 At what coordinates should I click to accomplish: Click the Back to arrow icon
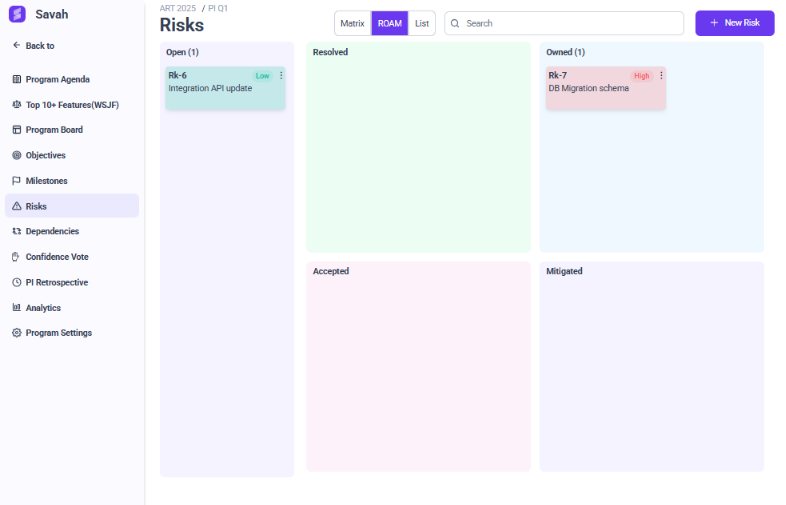pyautogui.click(x=16, y=46)
